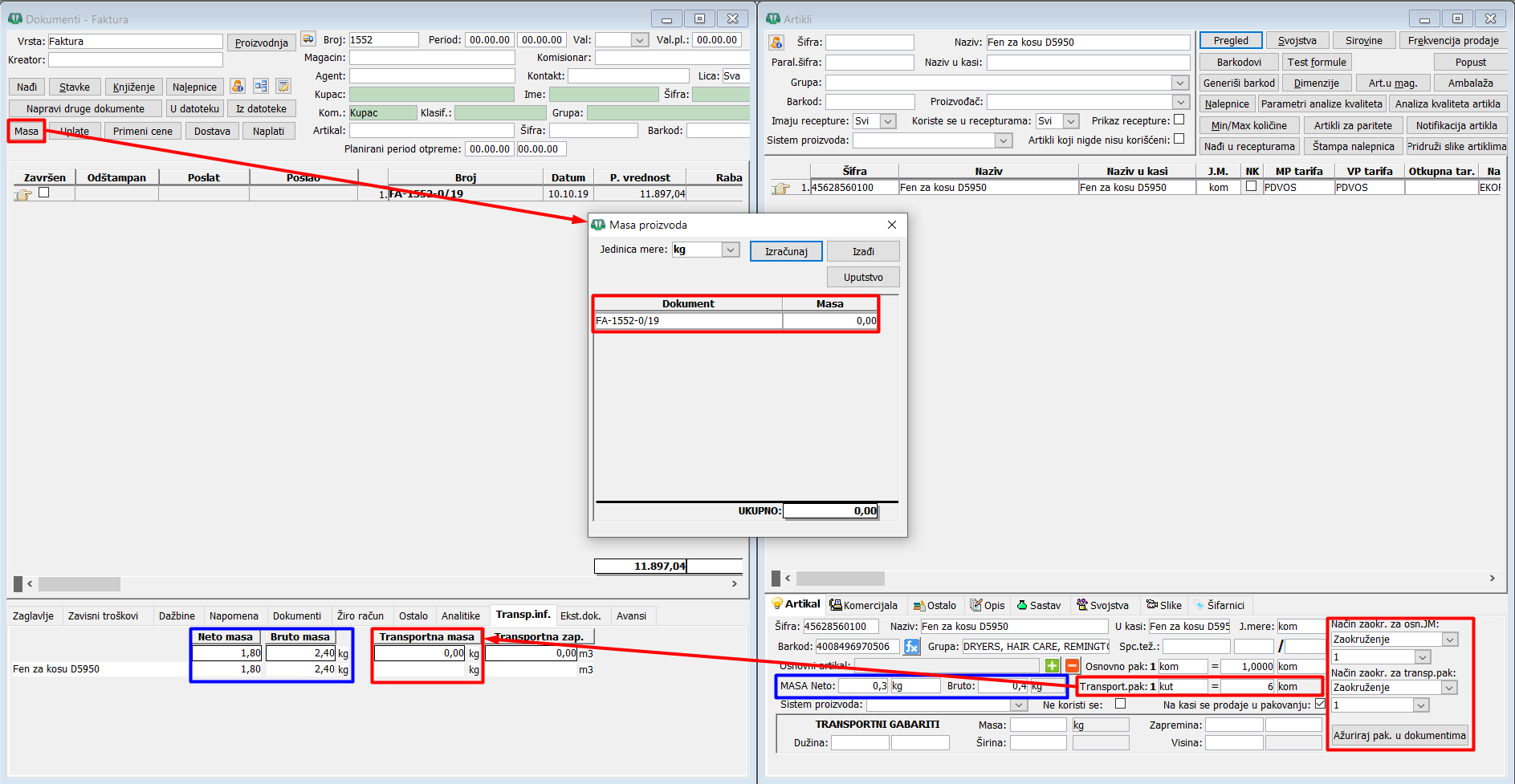This screenshot has width=1515, height=784.
Task: Click the document structure tree icon
Action: click(261, 87)
